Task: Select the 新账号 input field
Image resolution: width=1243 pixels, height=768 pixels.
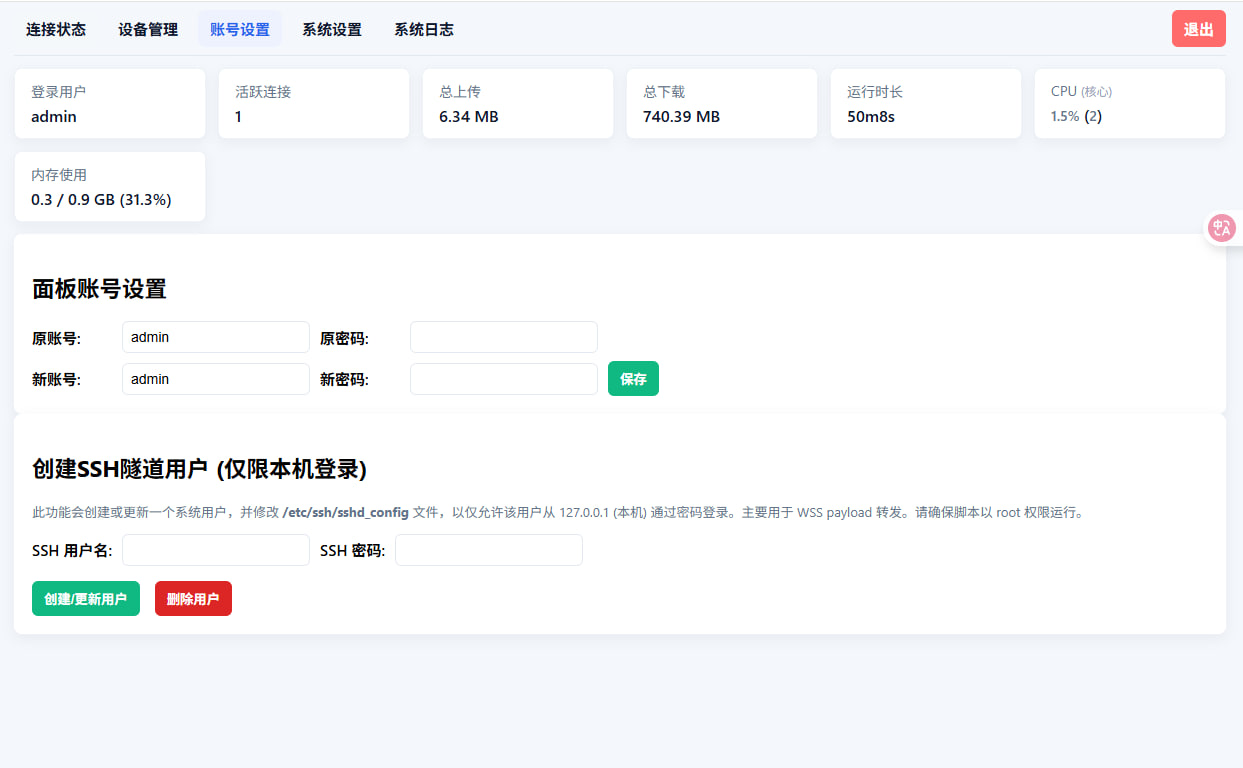Action: click(215, 379)
